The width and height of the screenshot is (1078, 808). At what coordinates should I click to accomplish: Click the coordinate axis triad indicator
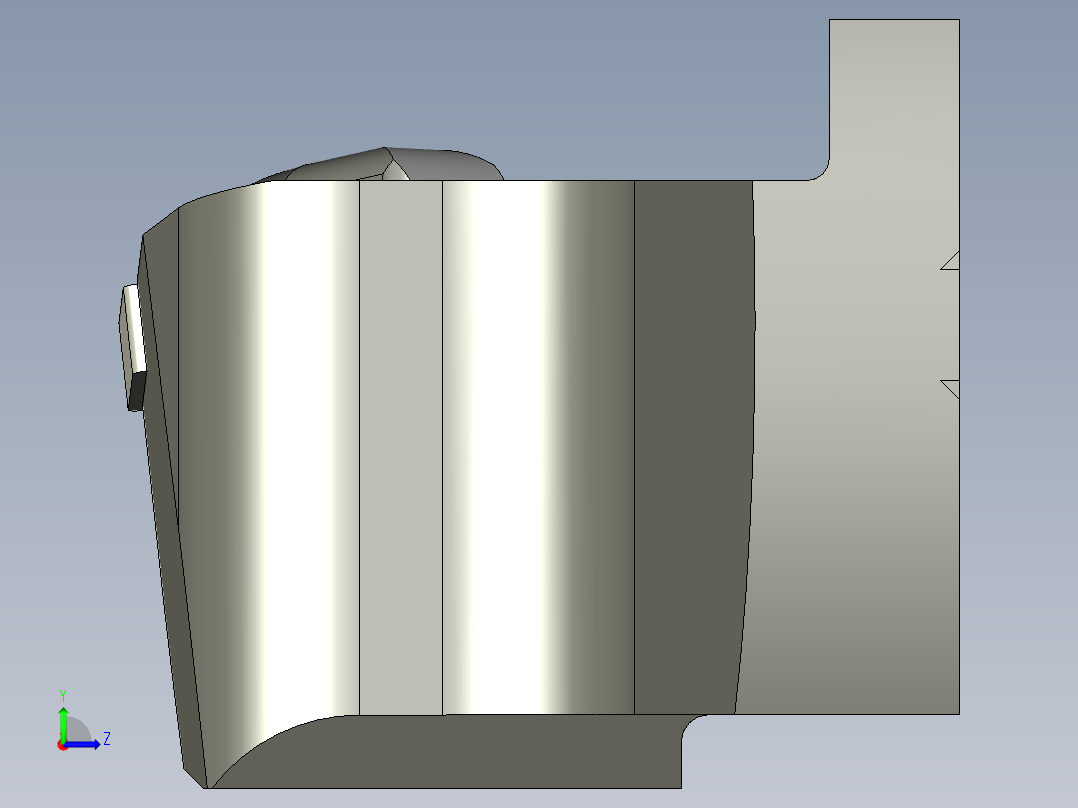click(x=83, y=721)
